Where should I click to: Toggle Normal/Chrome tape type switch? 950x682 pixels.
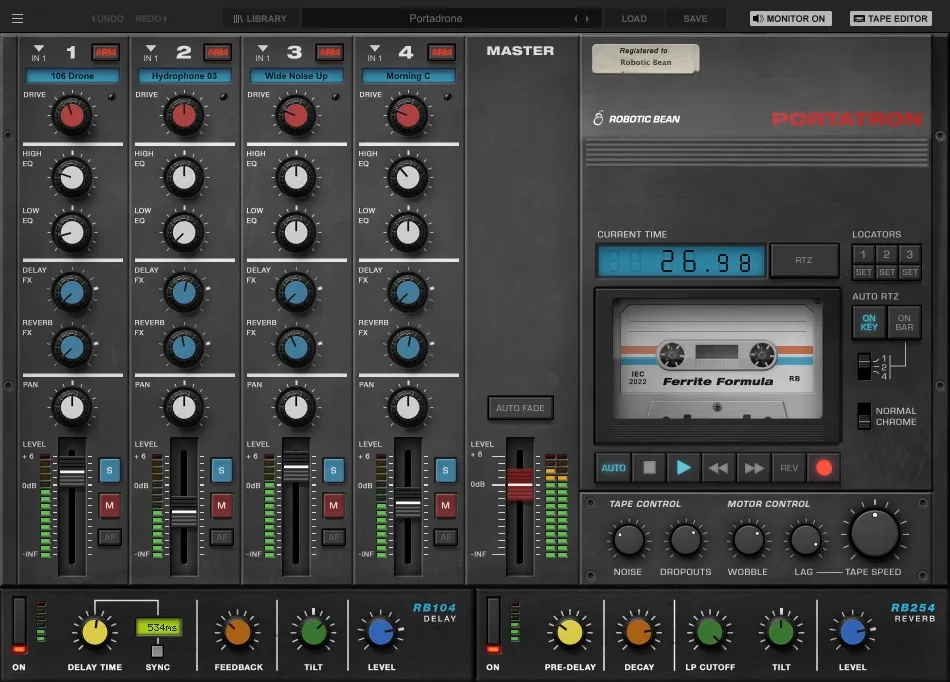[x=865, y=416]
